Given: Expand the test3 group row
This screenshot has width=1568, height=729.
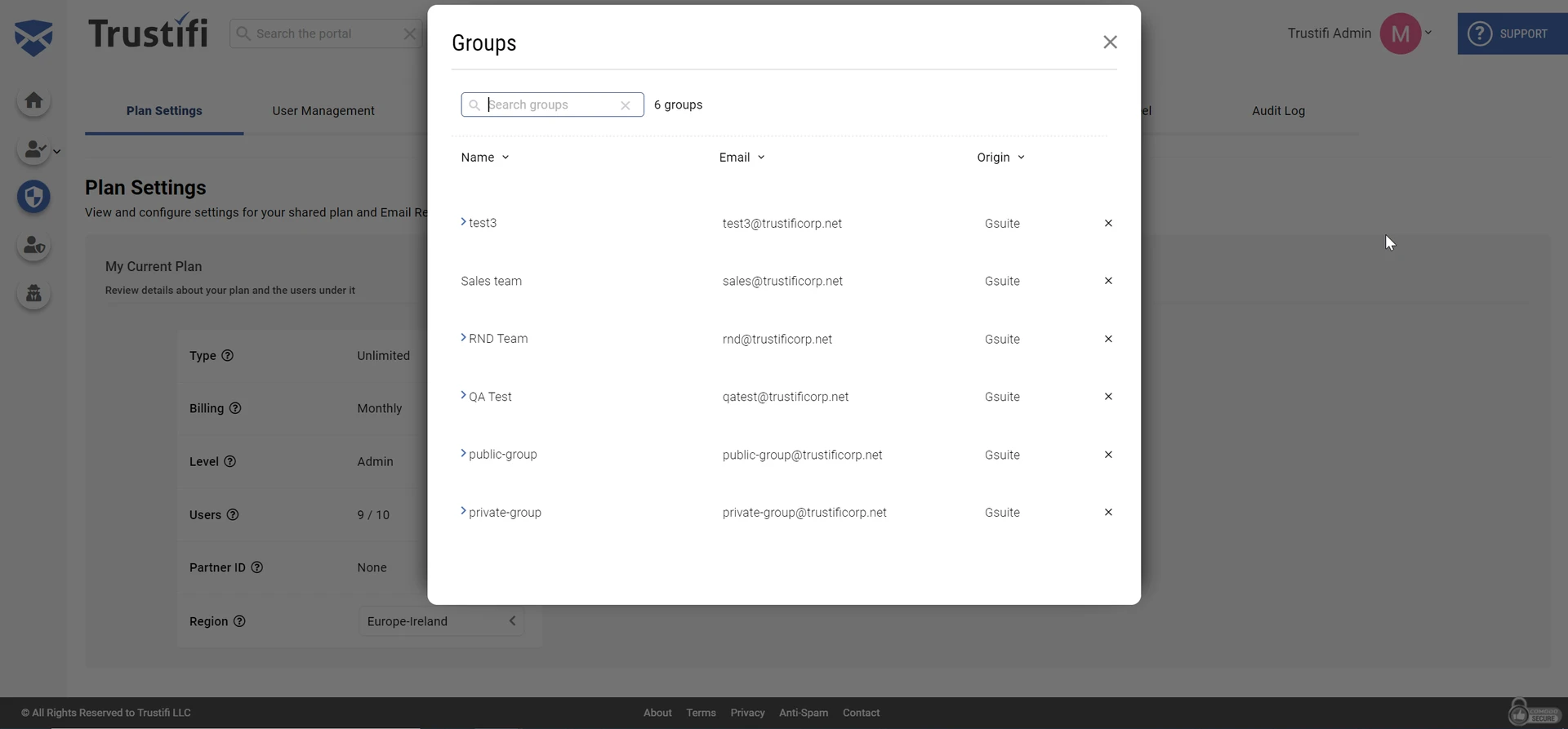Looking at the screenshot, I should pos(463,222).
